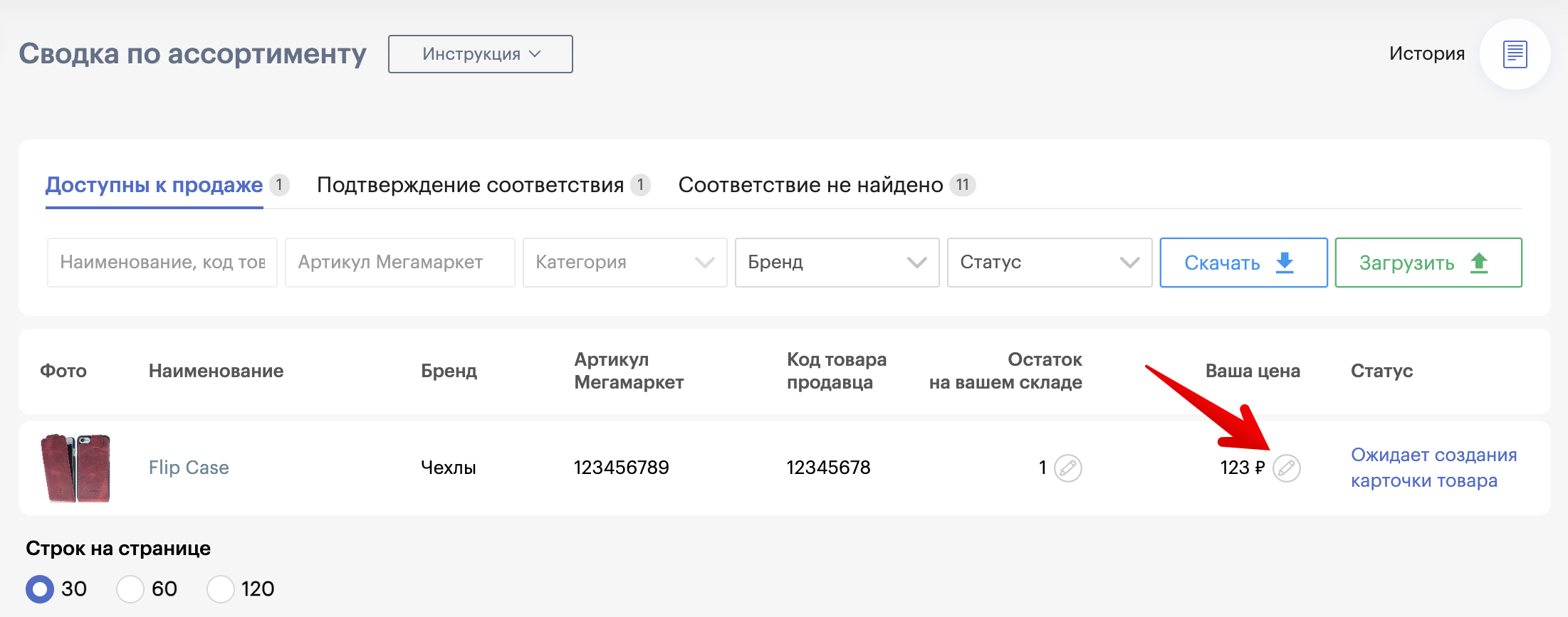The width and height of the screenshot is (1568, 617).
Task: Switch to Доступны к продаже tab
Action: pos(155,185)
